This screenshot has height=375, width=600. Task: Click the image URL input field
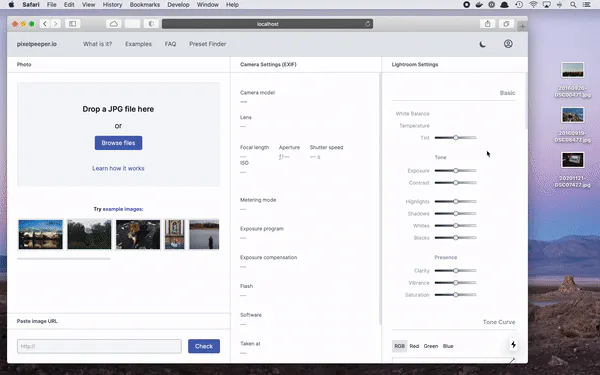point(99,346)
